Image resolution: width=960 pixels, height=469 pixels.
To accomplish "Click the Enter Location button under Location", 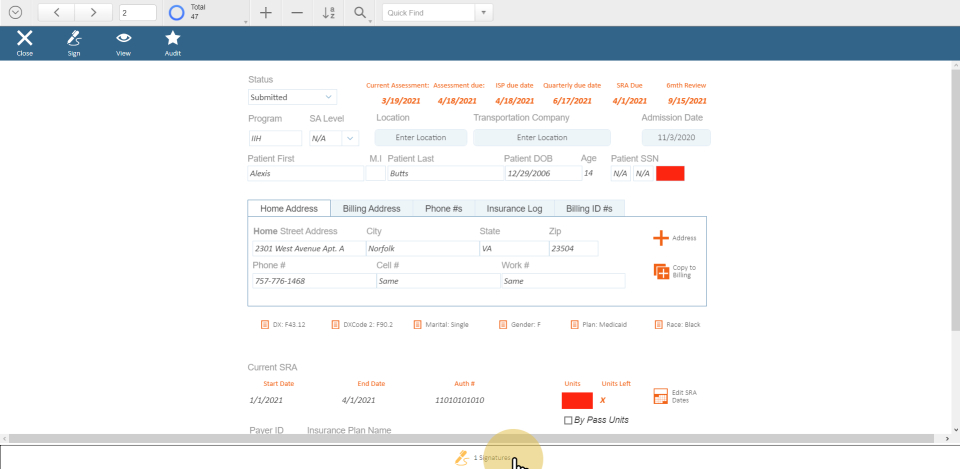I will coord(421,138).
